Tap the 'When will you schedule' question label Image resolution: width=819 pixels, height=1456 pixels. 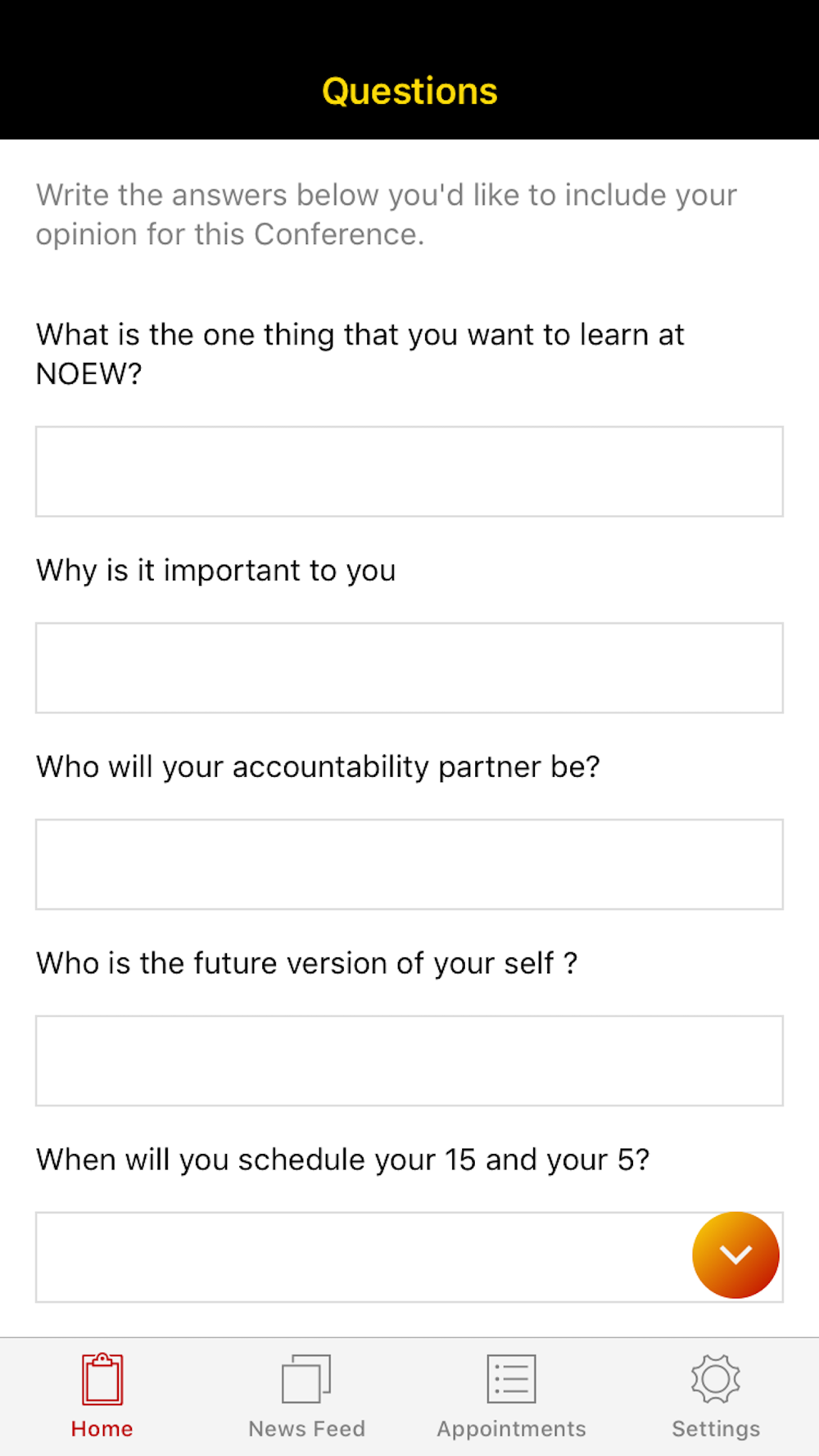(342, 1160)
